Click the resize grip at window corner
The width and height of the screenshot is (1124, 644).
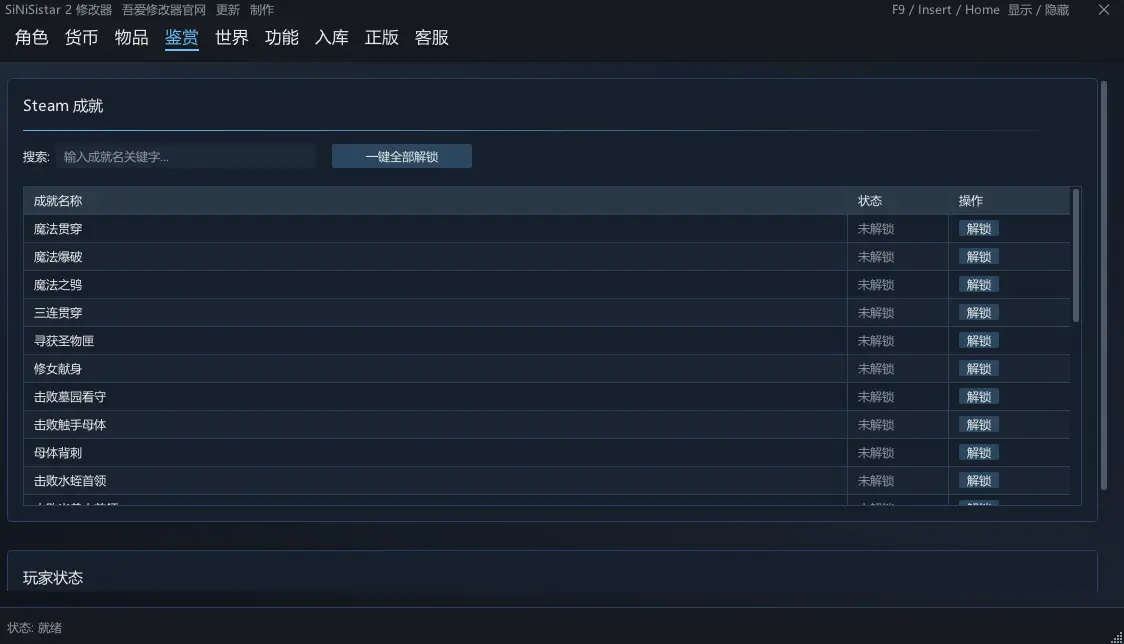coord(1116,637)
